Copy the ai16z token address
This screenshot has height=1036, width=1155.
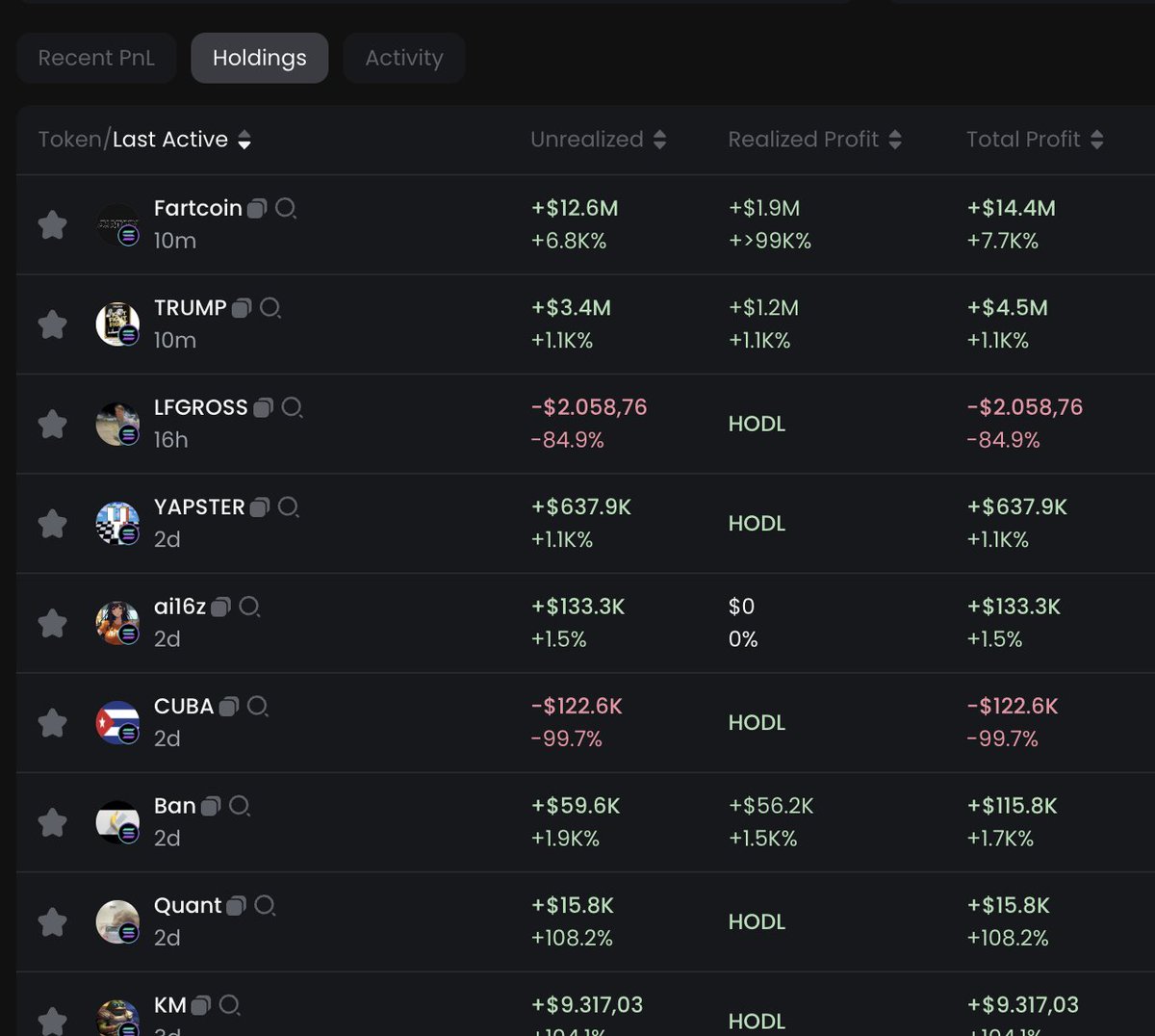(220, 607)
